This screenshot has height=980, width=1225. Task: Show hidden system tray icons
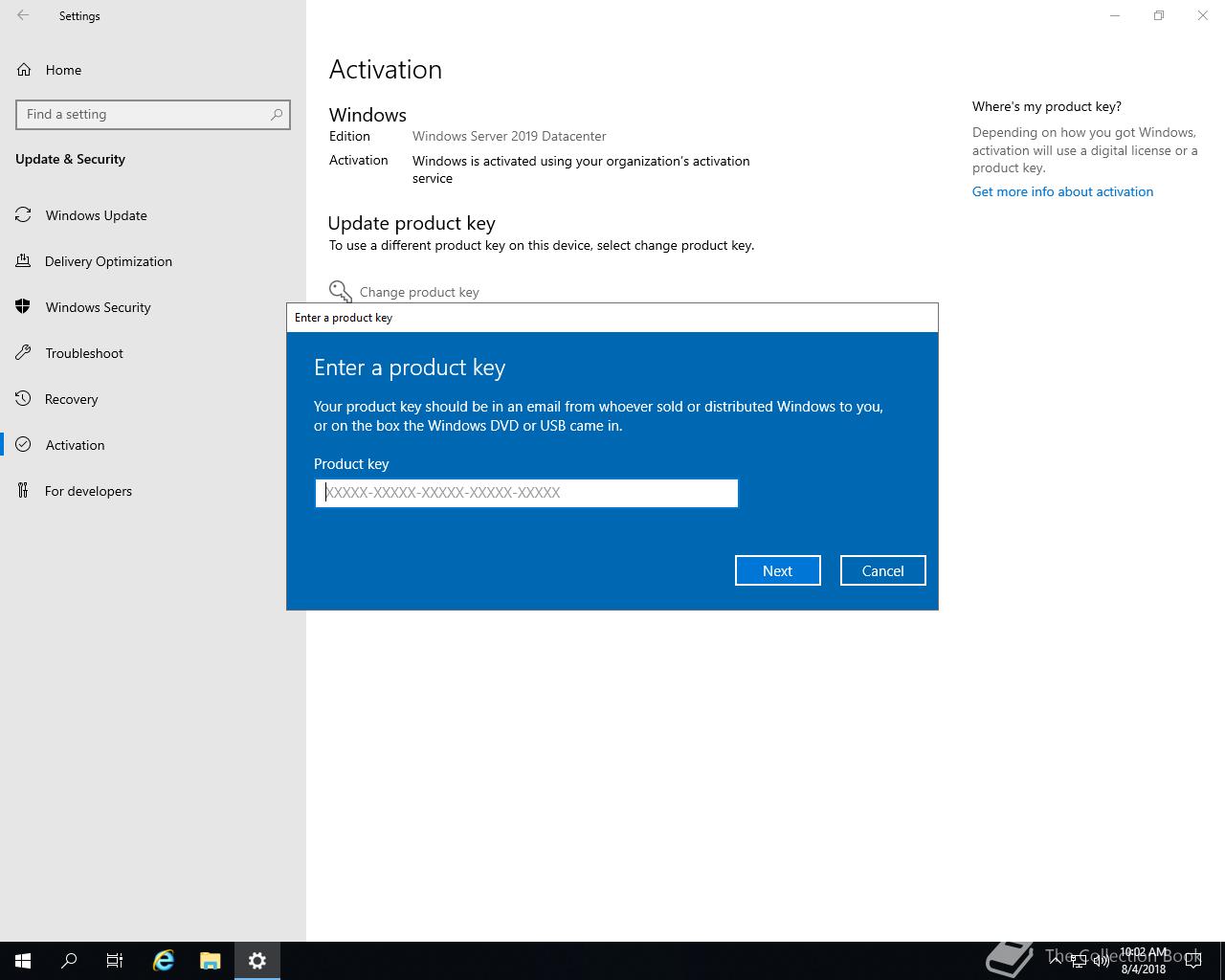click(x=1055, y=960)
